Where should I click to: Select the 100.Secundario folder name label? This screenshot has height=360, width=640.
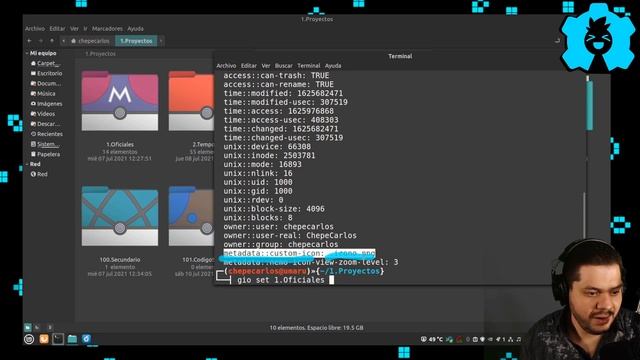120,260
